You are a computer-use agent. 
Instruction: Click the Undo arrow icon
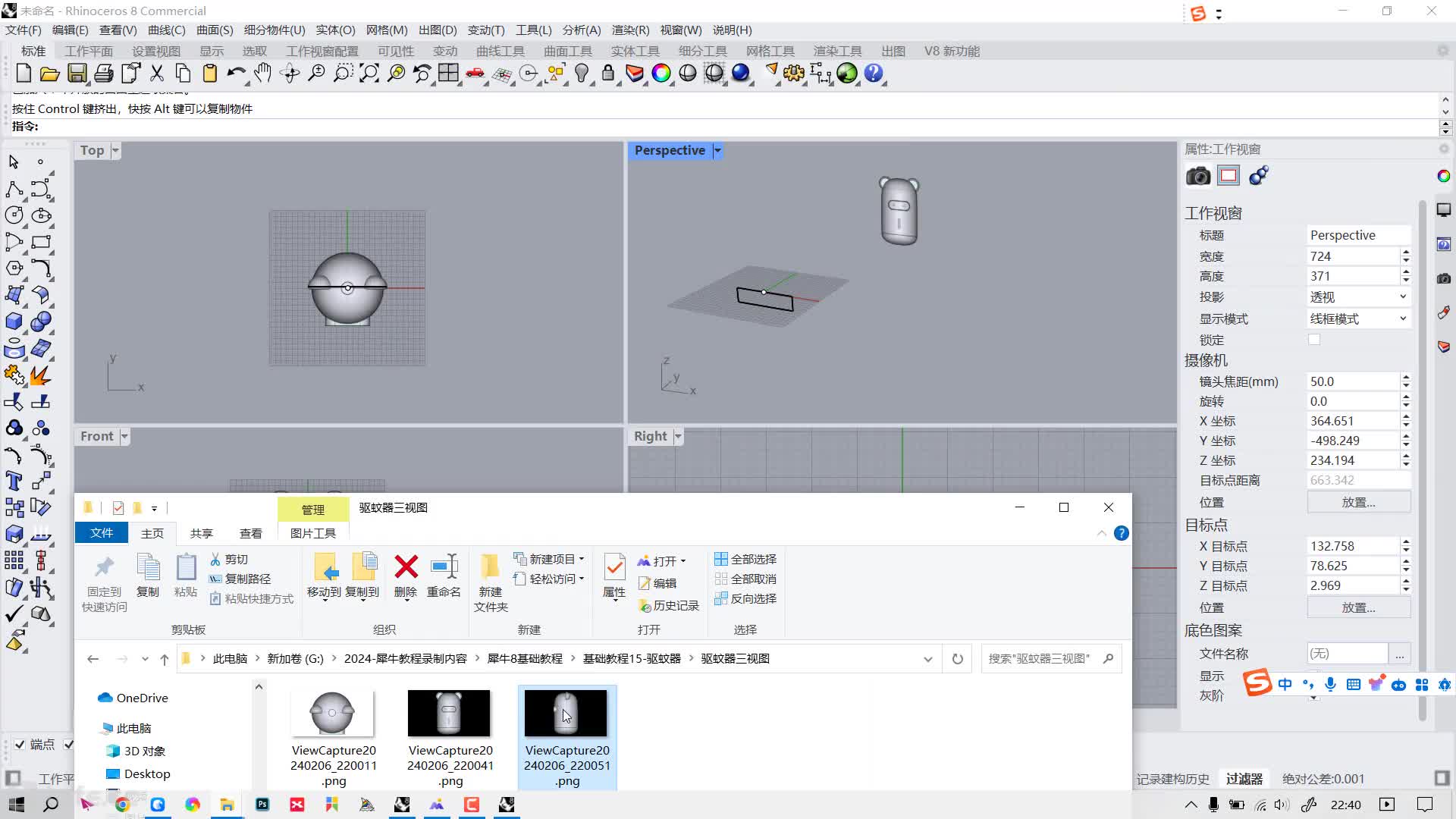coord(236,73)
